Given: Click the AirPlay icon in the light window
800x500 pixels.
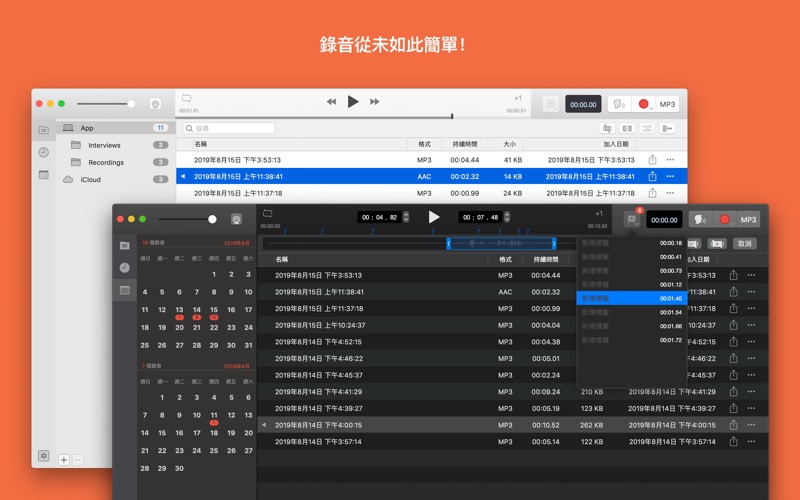Looking at the screenshot, I should click(156, 104).
